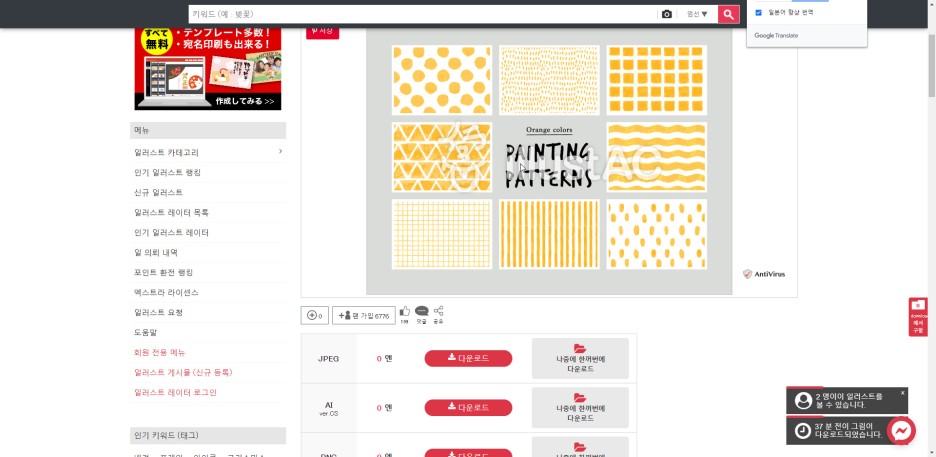Click the JPEG format label
The width and height of the screenshot is (936, 457).
(x=328, y=359)
